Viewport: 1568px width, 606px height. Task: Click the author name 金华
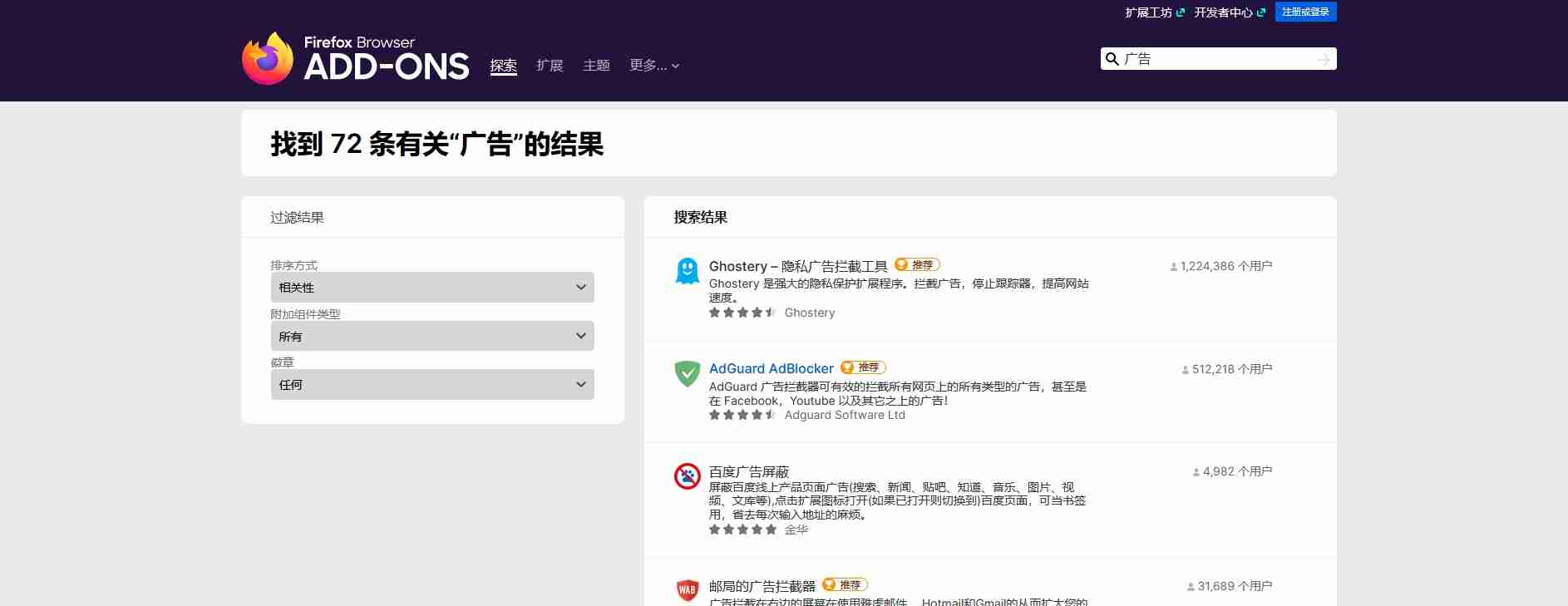click(796, 530)
